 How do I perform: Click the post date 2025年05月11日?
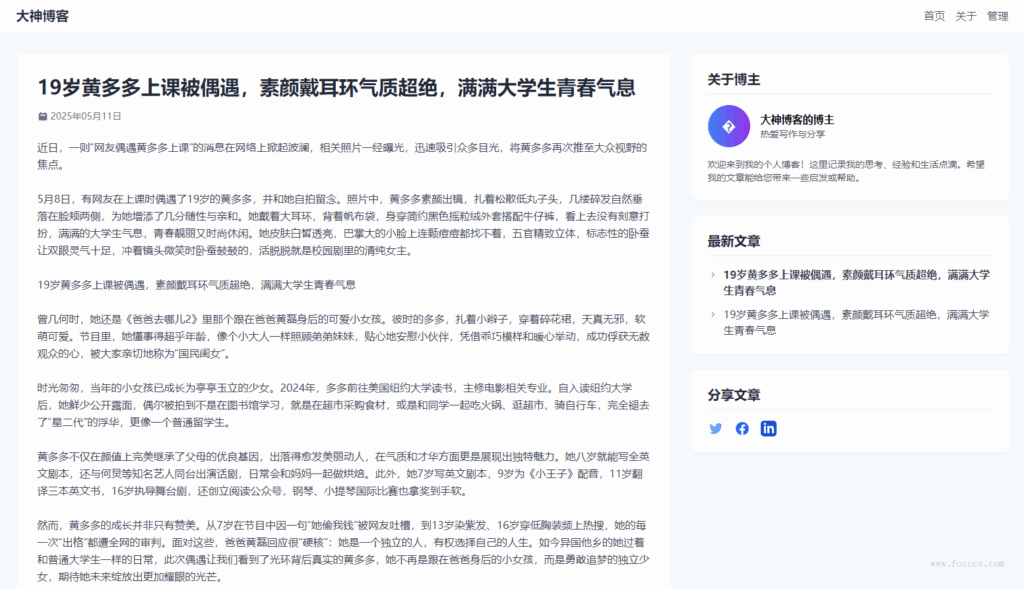tap(86, 116)
